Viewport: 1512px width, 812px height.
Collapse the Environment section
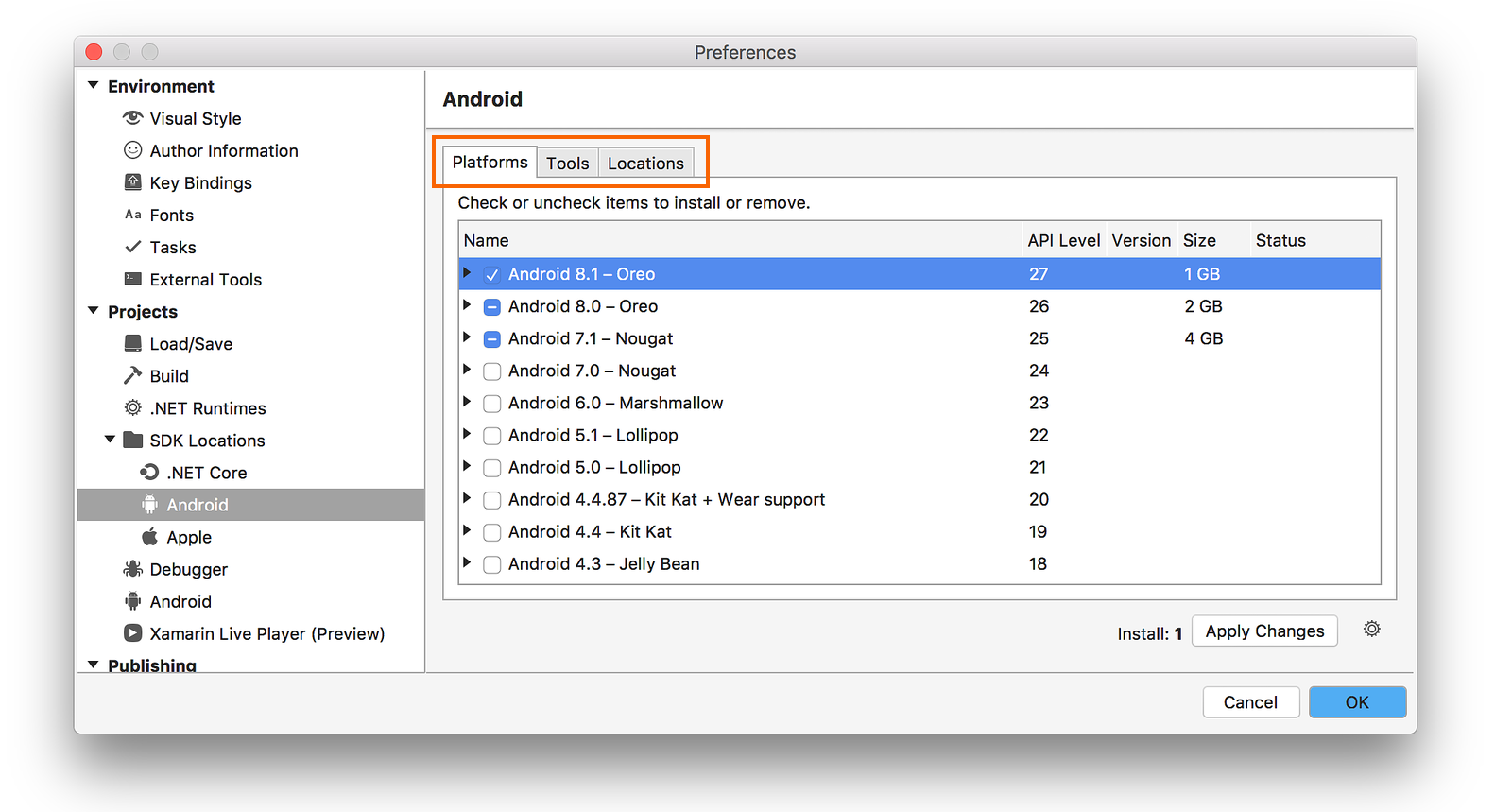[x=93, y=85]
